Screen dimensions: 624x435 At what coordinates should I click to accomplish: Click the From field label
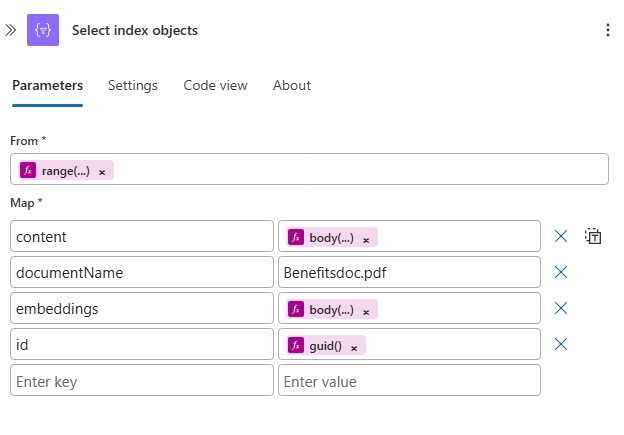pyautogui.click(x=24, y=141)
